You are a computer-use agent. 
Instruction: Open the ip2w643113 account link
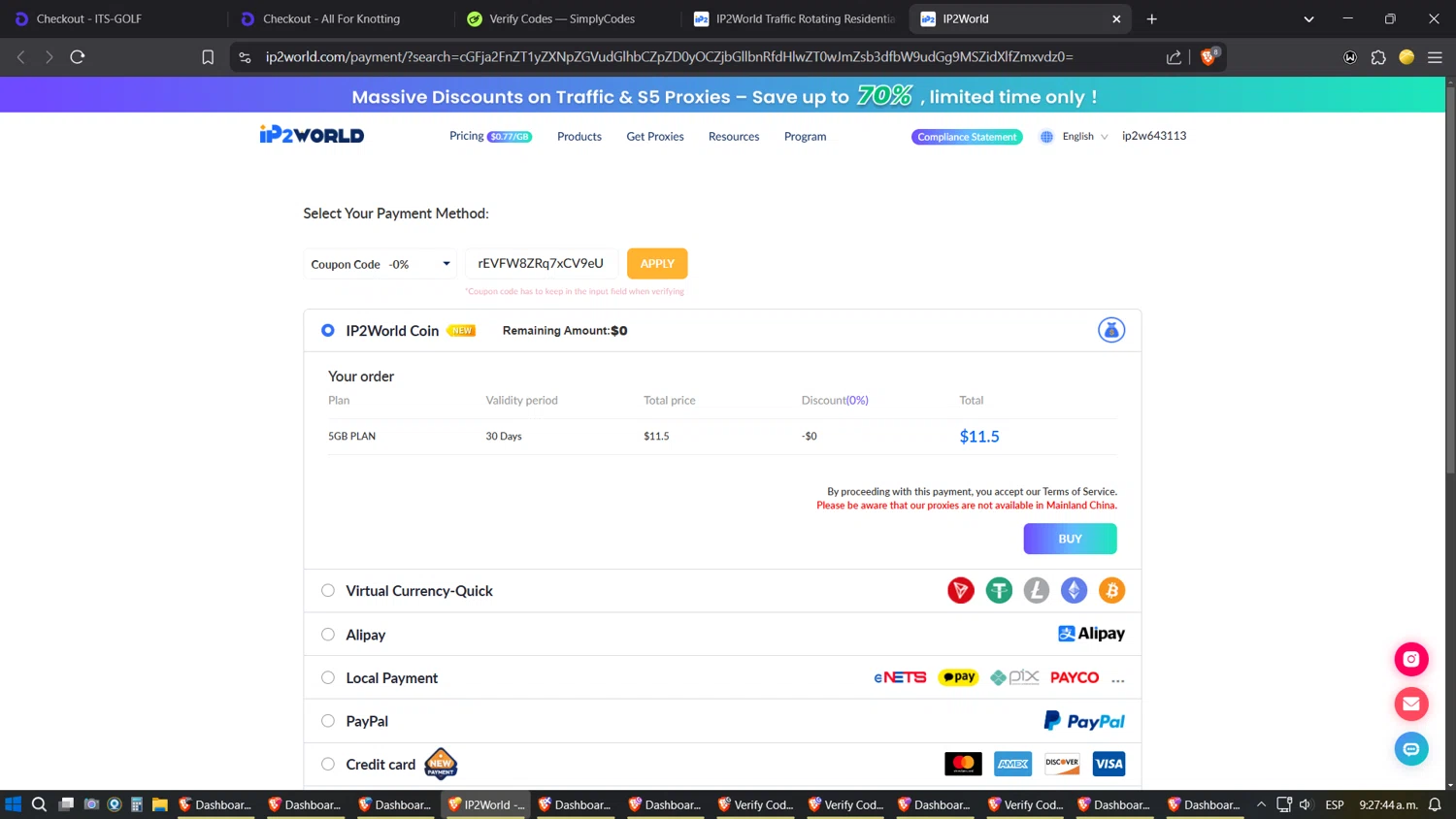coord(1154,136)
